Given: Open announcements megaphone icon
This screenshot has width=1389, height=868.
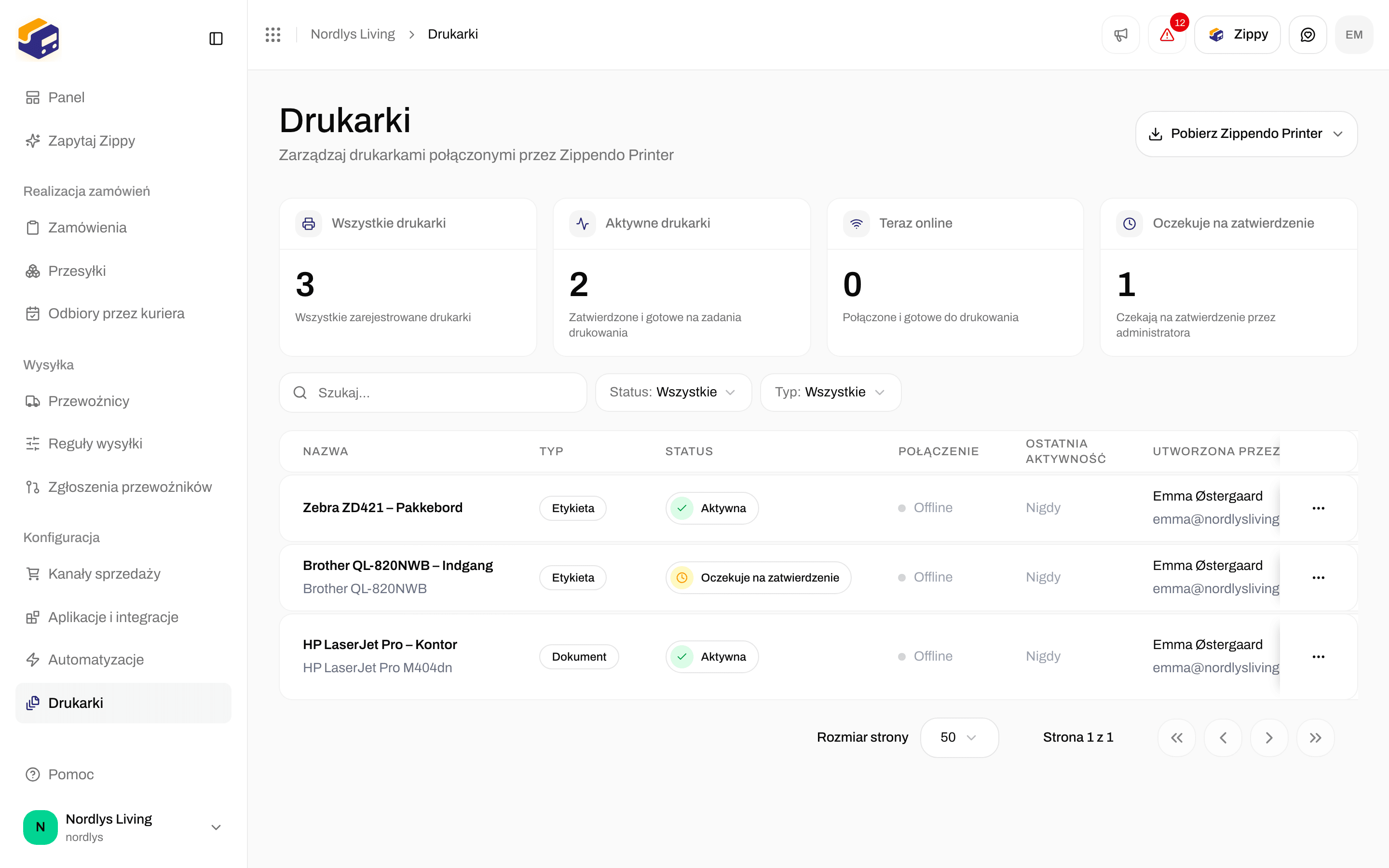Looking at the screenshot, I should [1120, 35].
